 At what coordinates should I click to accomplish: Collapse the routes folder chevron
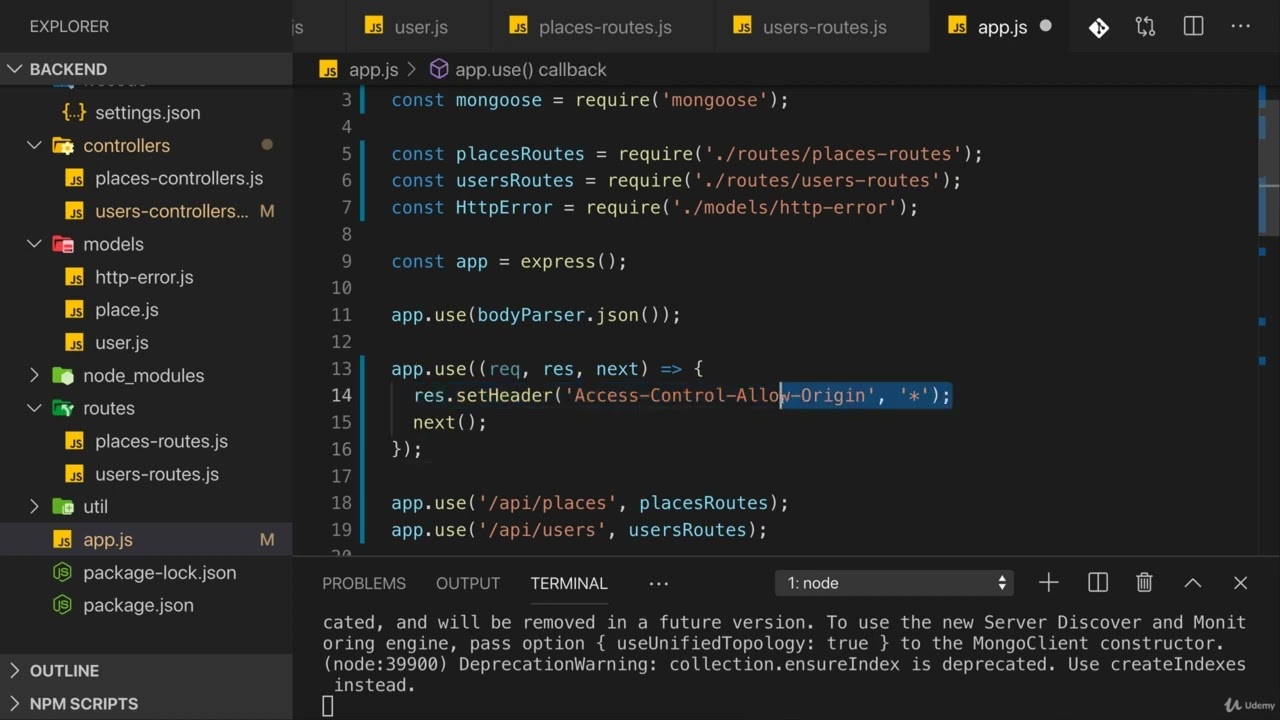tap(34, 408)
